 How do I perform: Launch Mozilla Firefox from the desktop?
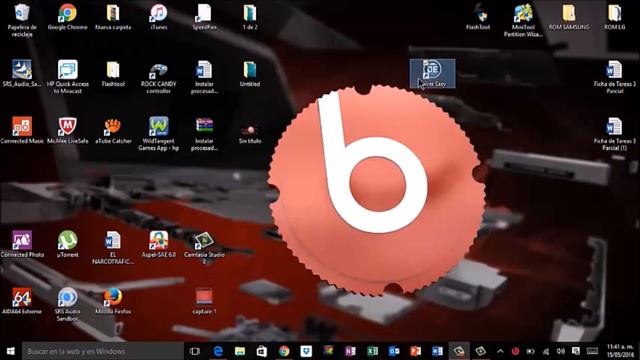[x=113, y=301]
